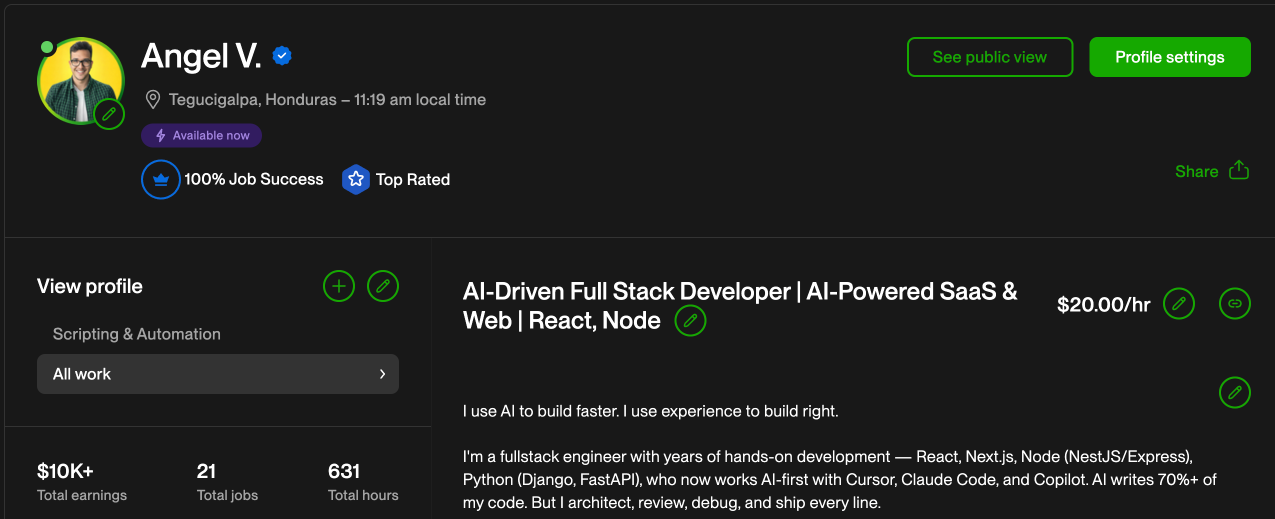Viewport: 1275px width, 519px height.
Task: Edit the profile title pencil icon
Action: click(x=690, y=321)
